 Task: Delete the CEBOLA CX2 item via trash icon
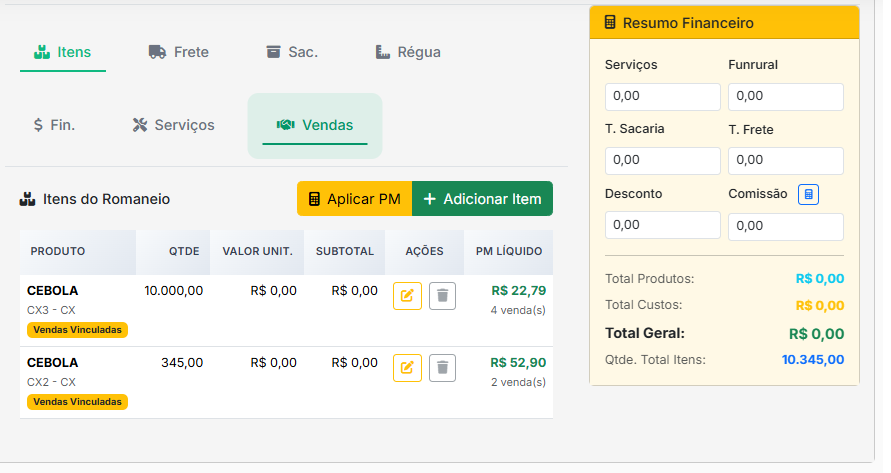[442, 368]
